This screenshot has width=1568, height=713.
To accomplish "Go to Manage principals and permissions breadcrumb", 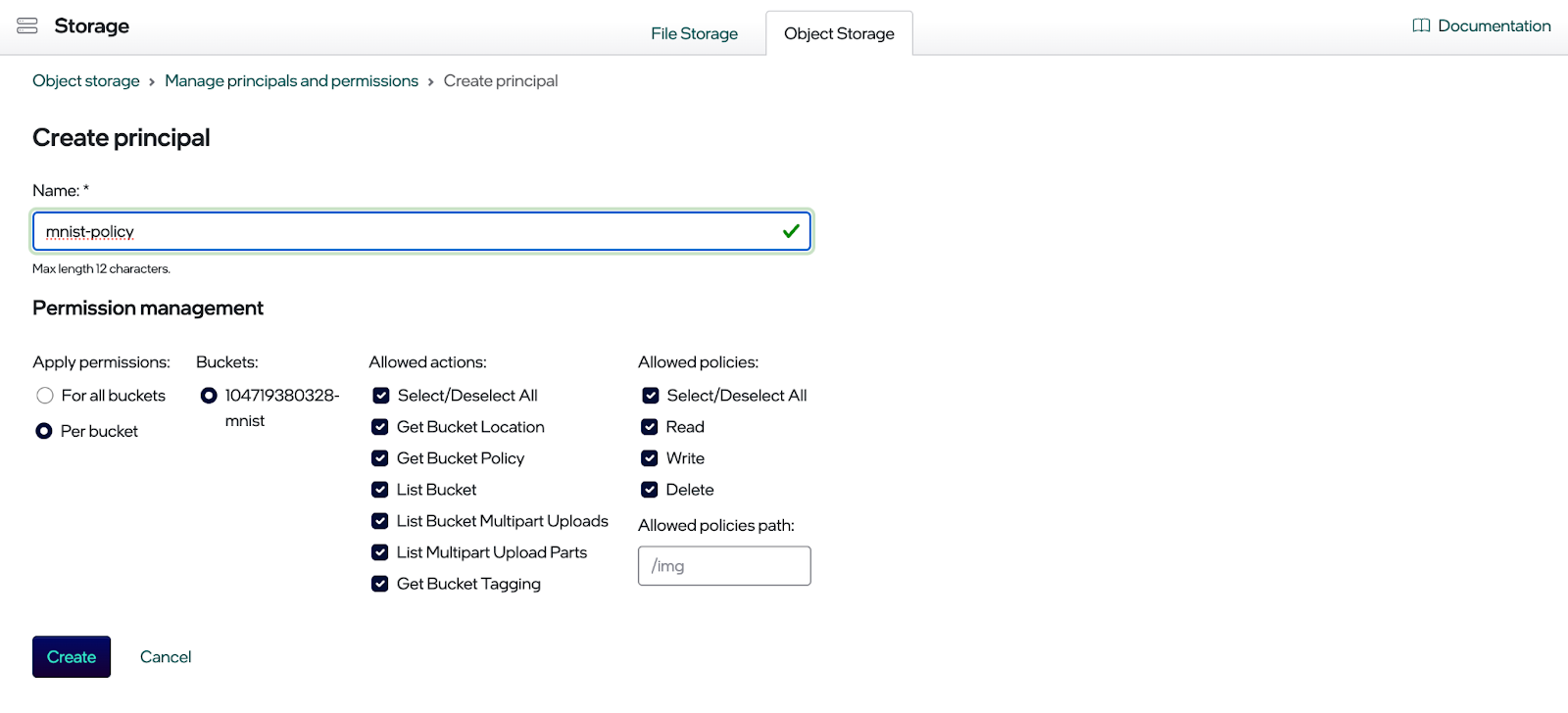I will point(291,81).
